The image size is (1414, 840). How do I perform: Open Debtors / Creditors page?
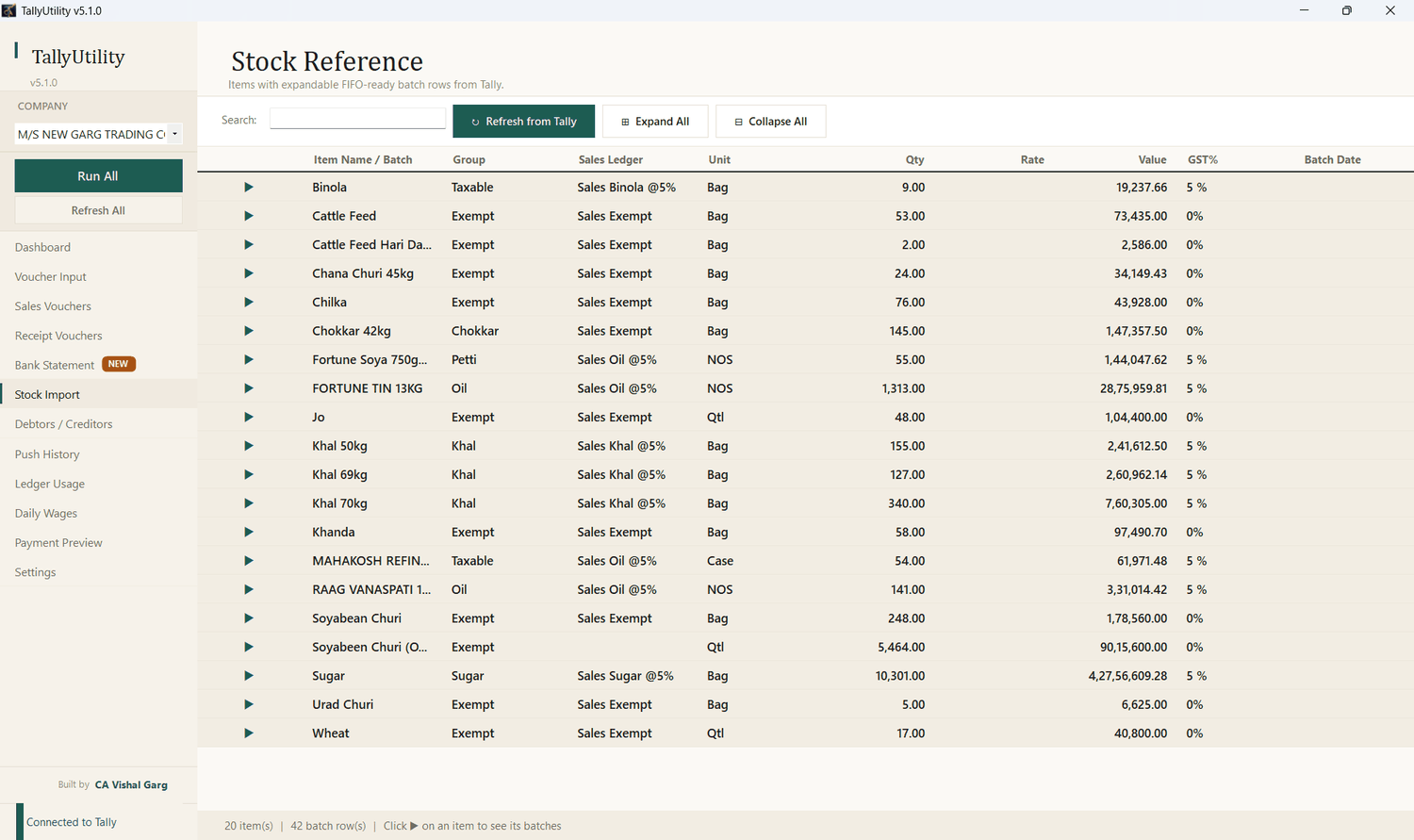[63, 424]
